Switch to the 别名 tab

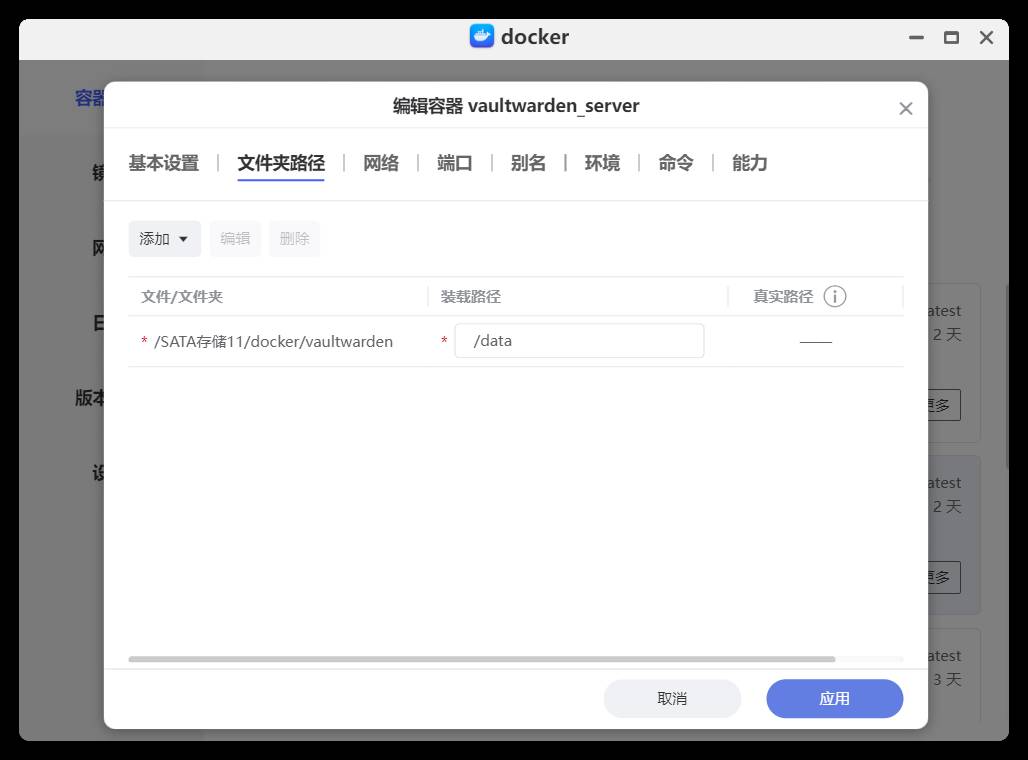click(x=528, y=163)
